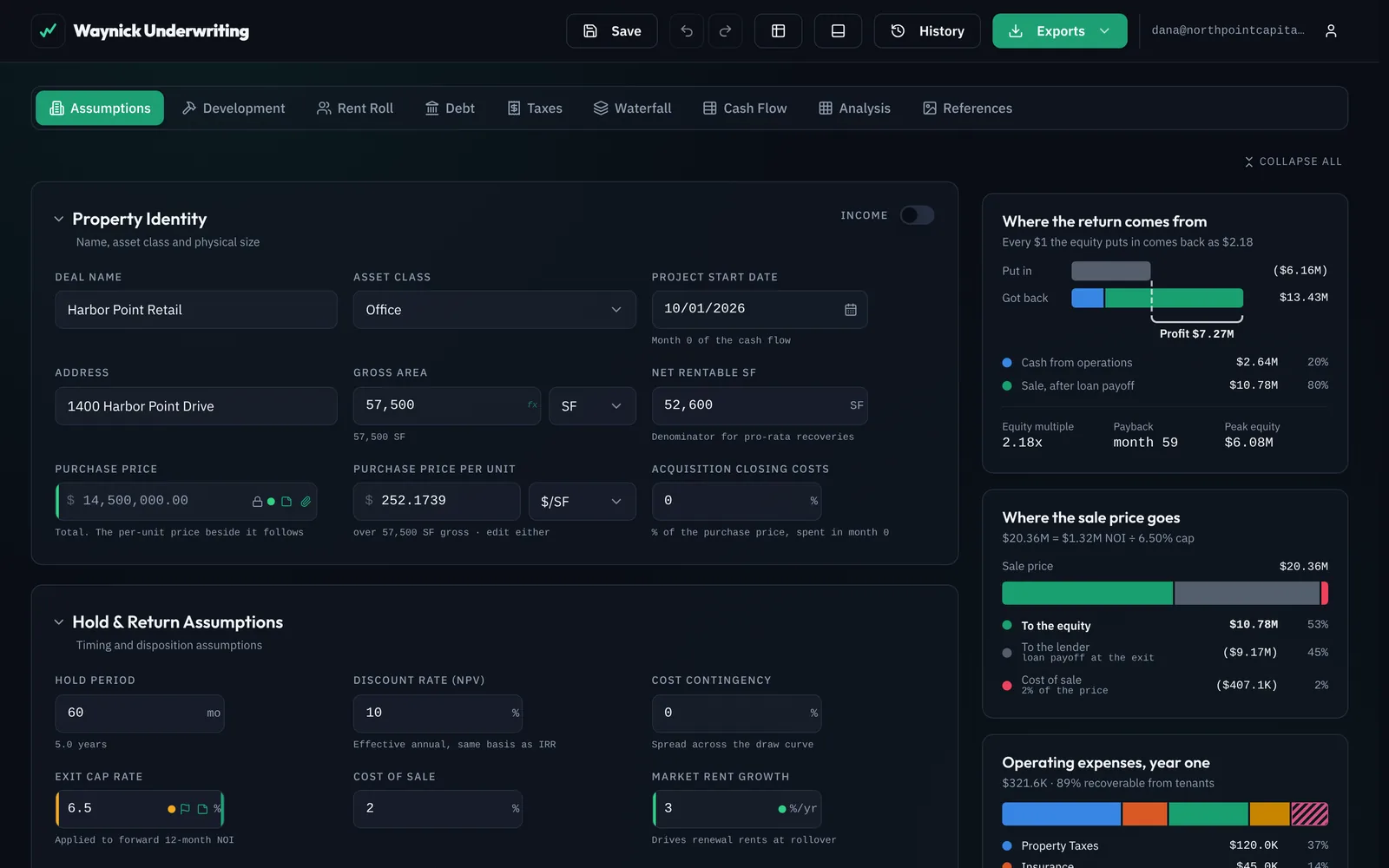This screenshot has height=868, width=1389.
Task: Open the Asset Class dropdown
Action: click(x=495, y=310)
